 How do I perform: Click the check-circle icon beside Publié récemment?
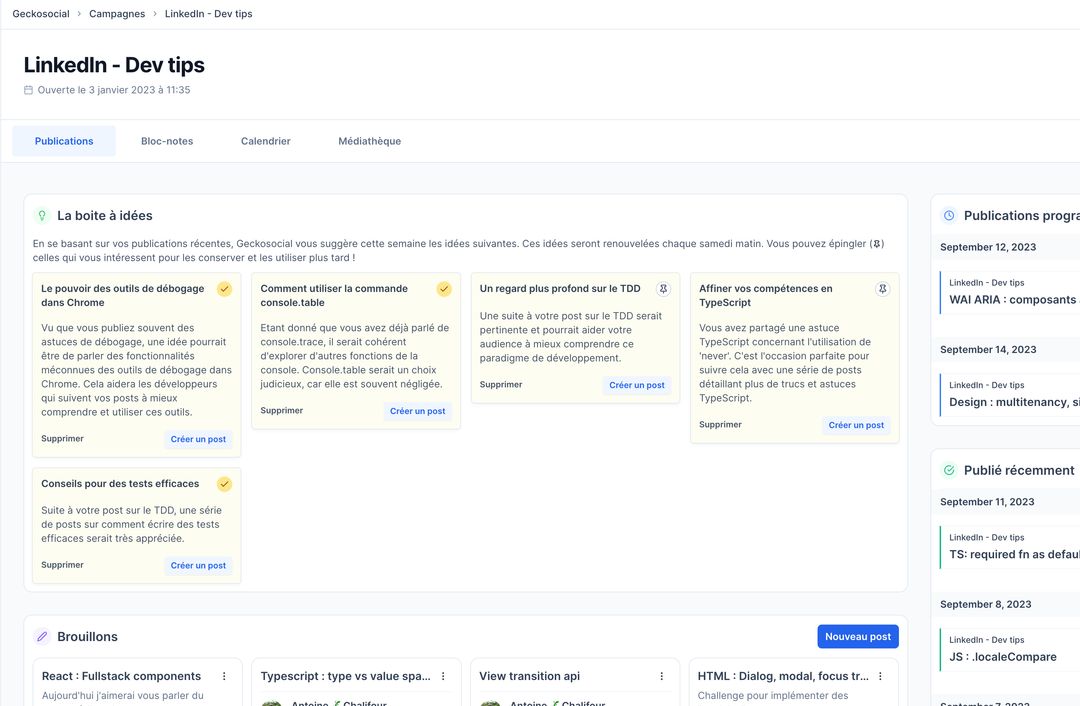[x=949, y=470]
